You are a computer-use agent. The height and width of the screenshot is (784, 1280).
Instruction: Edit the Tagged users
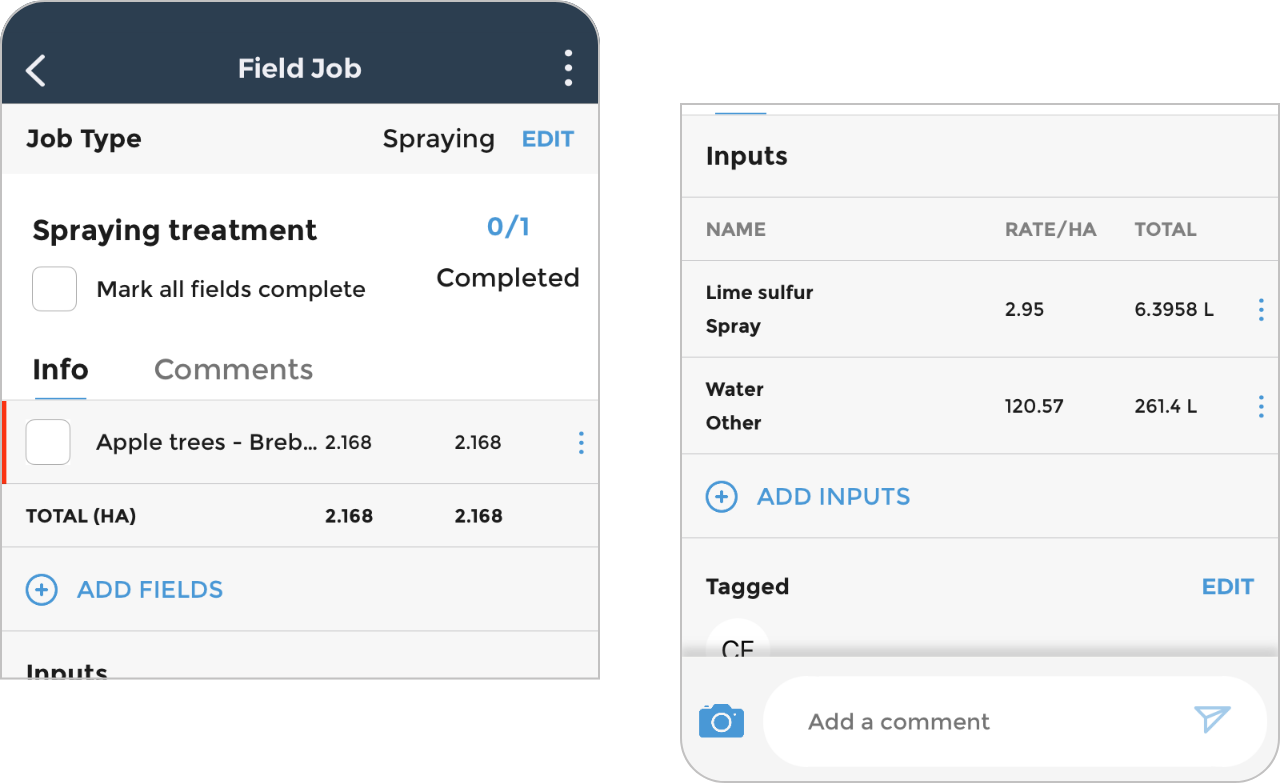coord(1227,587)
